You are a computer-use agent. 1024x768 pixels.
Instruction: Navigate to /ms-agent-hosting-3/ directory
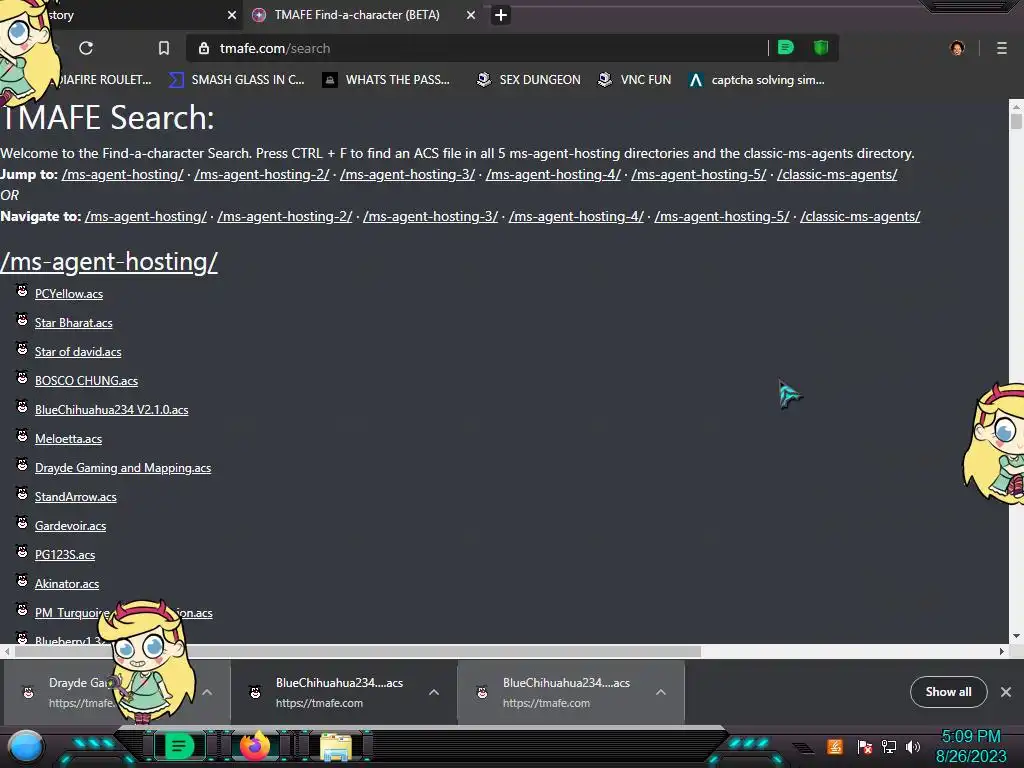pos(430,216)
